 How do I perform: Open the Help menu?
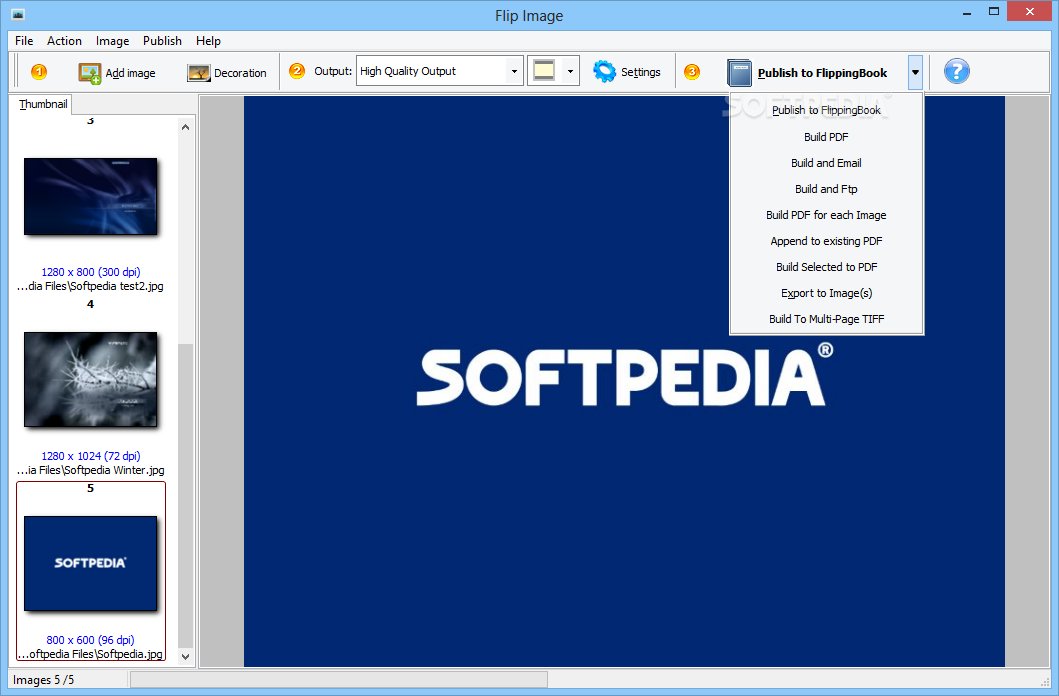coord(208,41)
